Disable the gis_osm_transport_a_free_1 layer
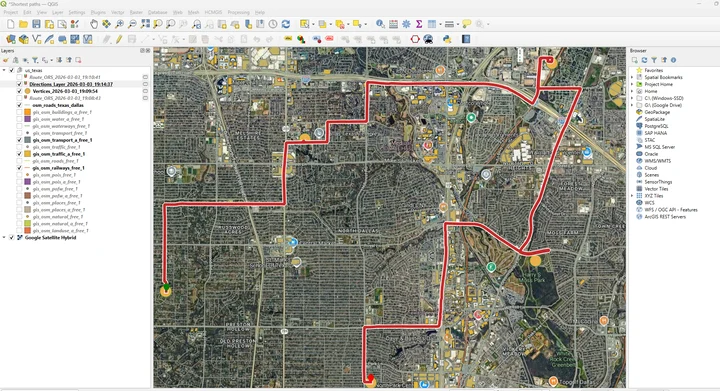The image size is (720, 391). 19,140
